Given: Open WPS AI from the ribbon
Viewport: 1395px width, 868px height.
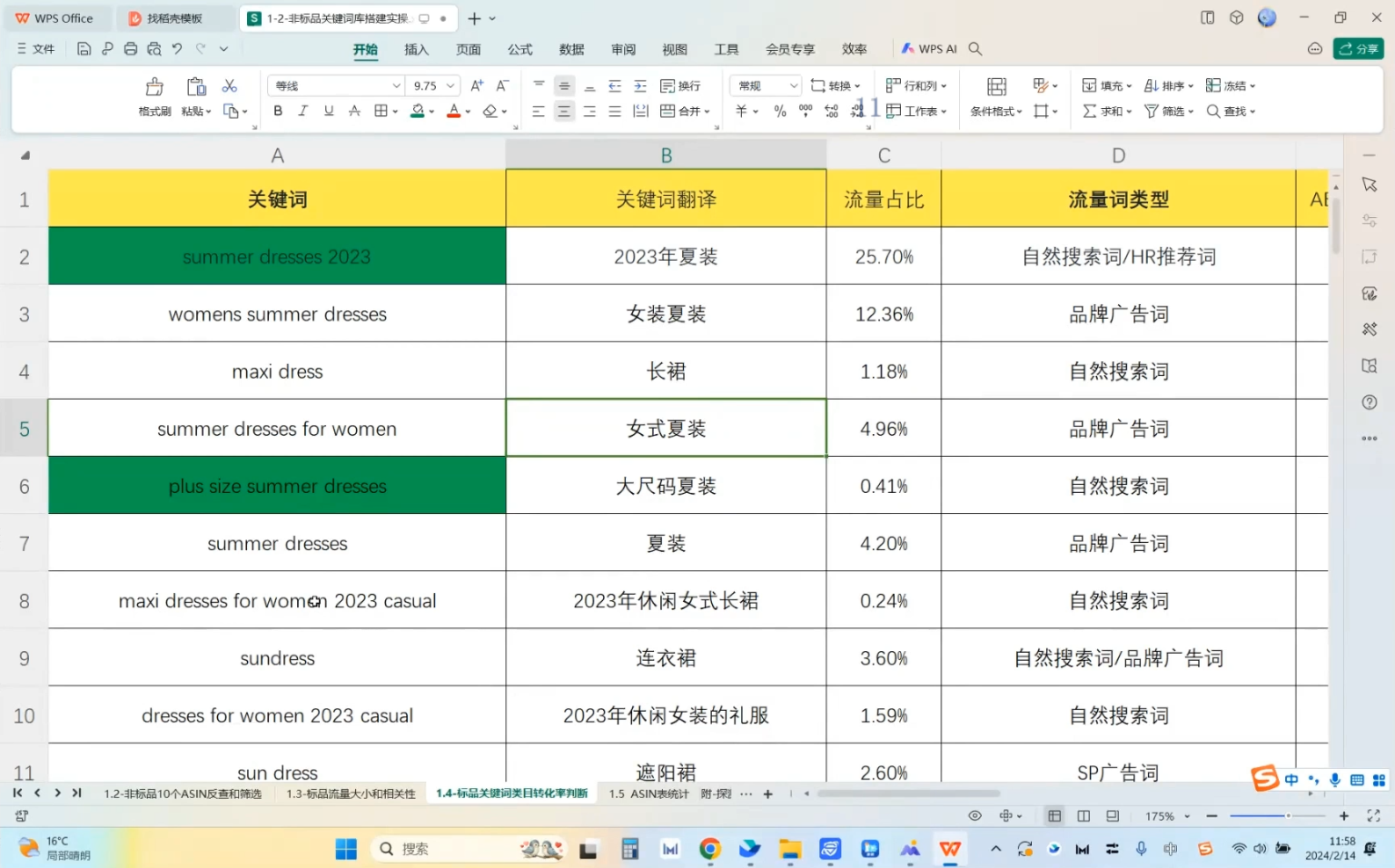Looking at the screenshot, I should (x=930, y=48).
